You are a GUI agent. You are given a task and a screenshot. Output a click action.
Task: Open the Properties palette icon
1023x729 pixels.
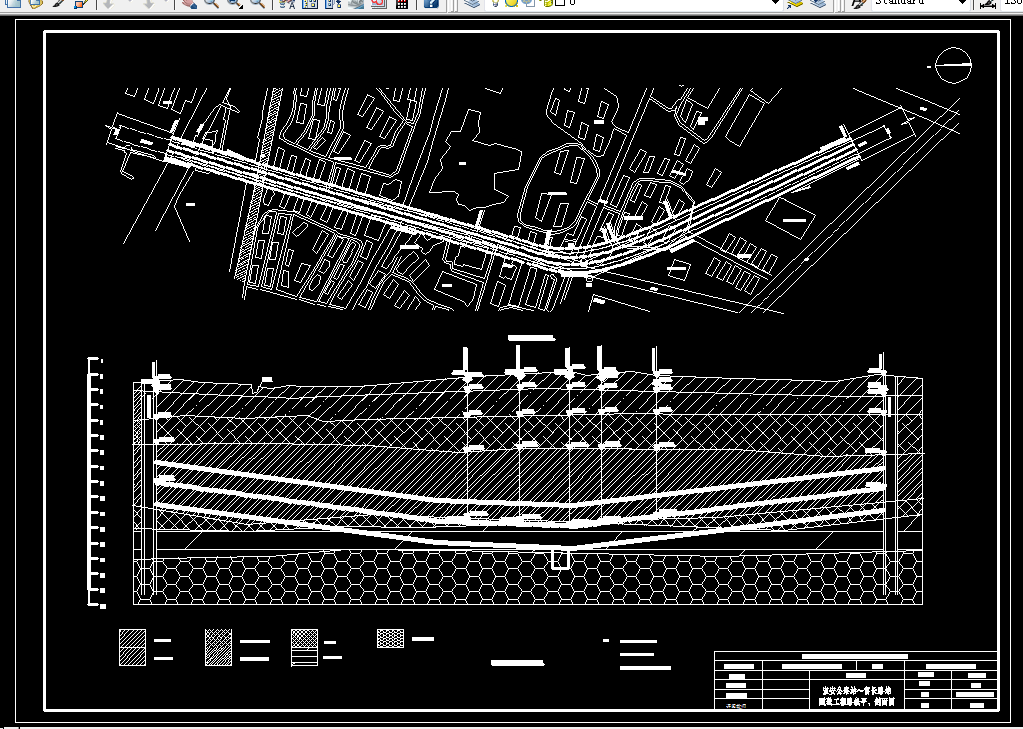point(286,3)
